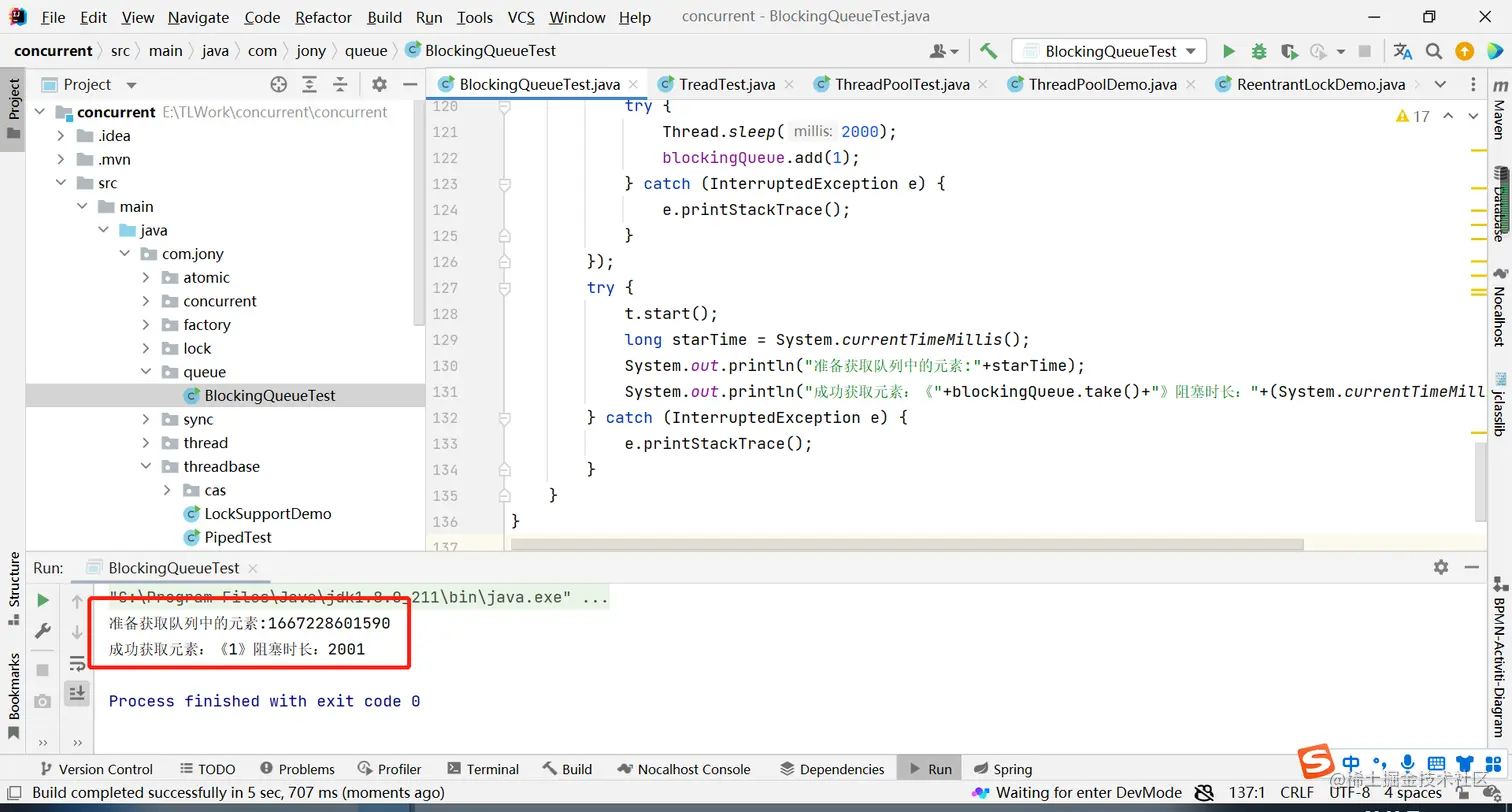
Task: Toggle scroll to end in Run console
Action: click(x=77, y=692)
